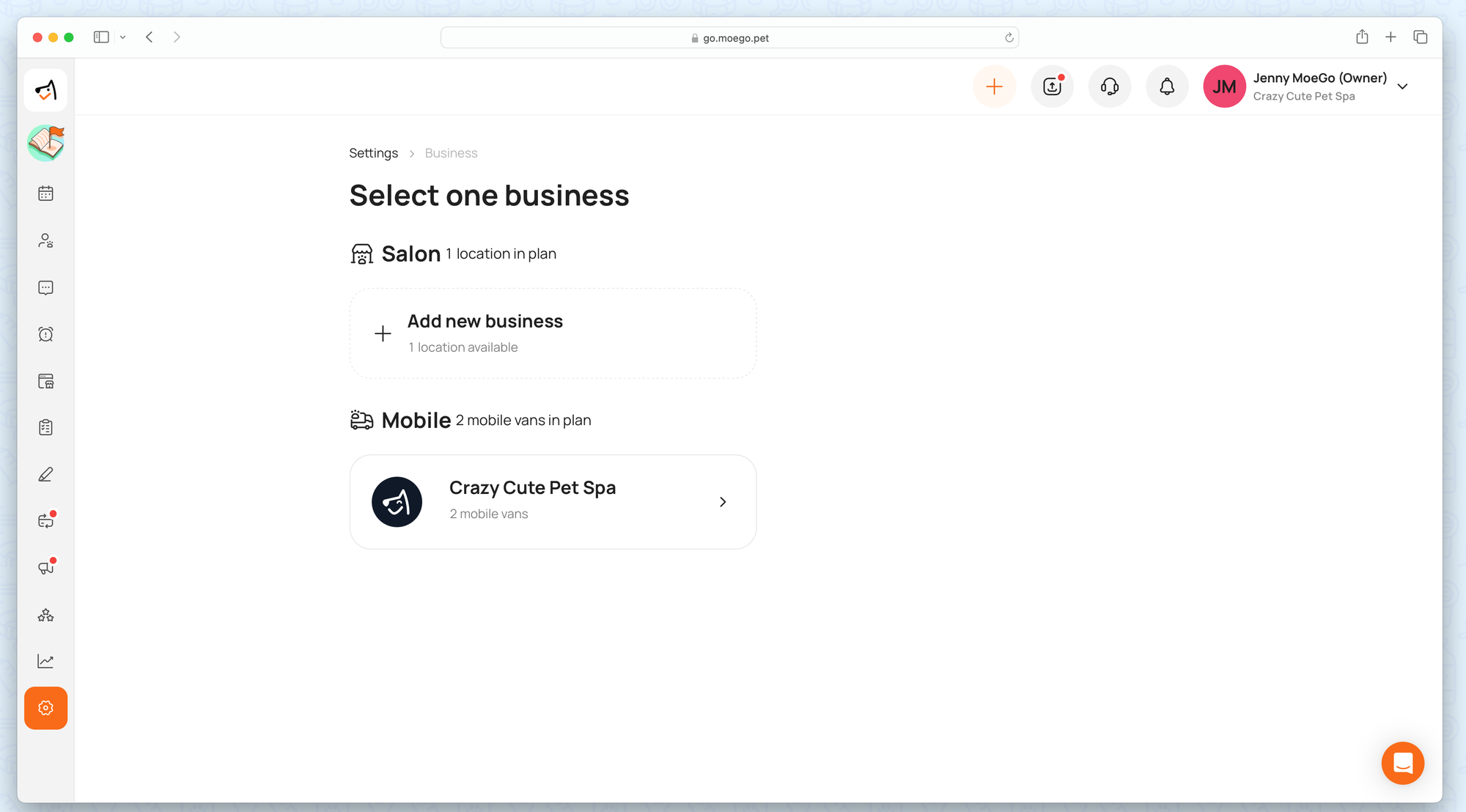The width and height of the screenshot is (1466, 812).
Task: Open the online booking storefront sidebar icon
Action: [x=45, y=381]
